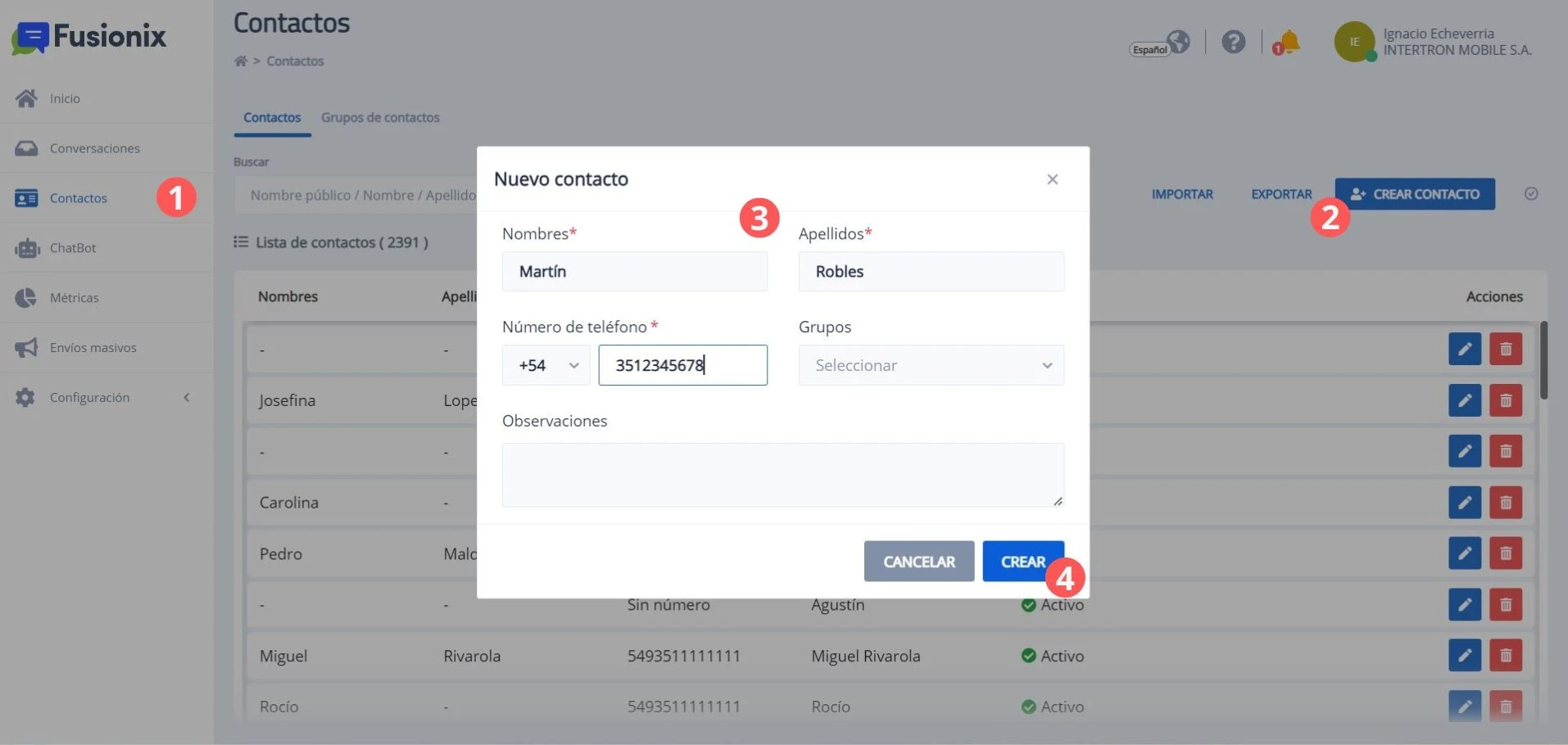Viewport: 1568px width, 745px height.
Task: Click the CREAR button
Action: coord(1022,562)
